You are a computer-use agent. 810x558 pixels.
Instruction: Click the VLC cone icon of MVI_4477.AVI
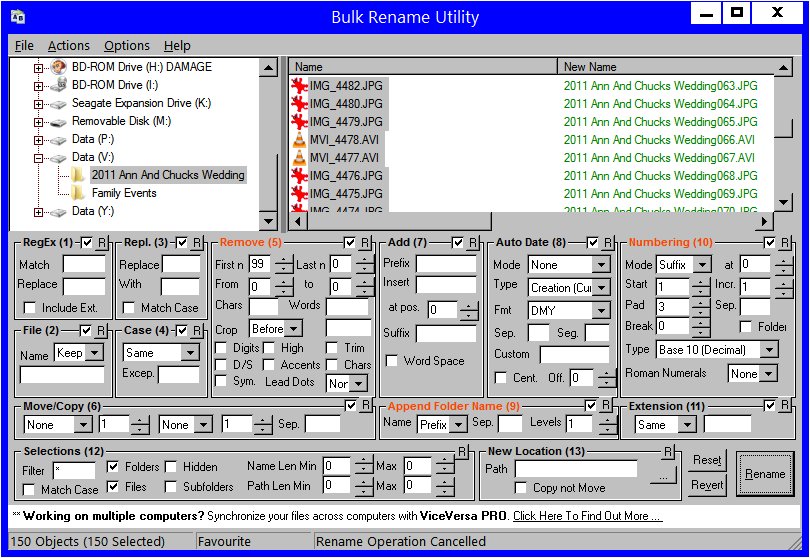click(299, 158)
